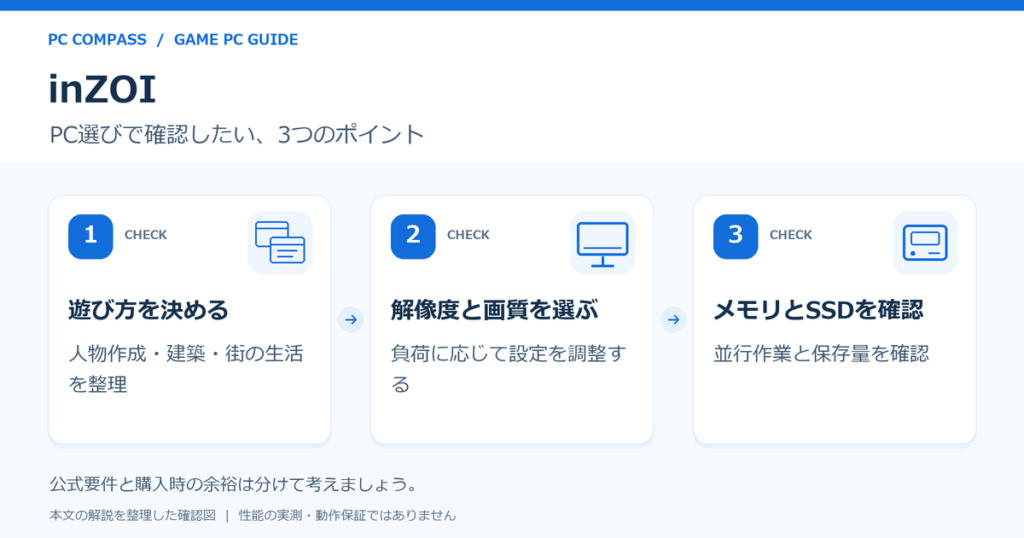This screenshot has height=538, width=1024.
Task: Click the CHECK label next to badge 3
Action: point(791,235)
